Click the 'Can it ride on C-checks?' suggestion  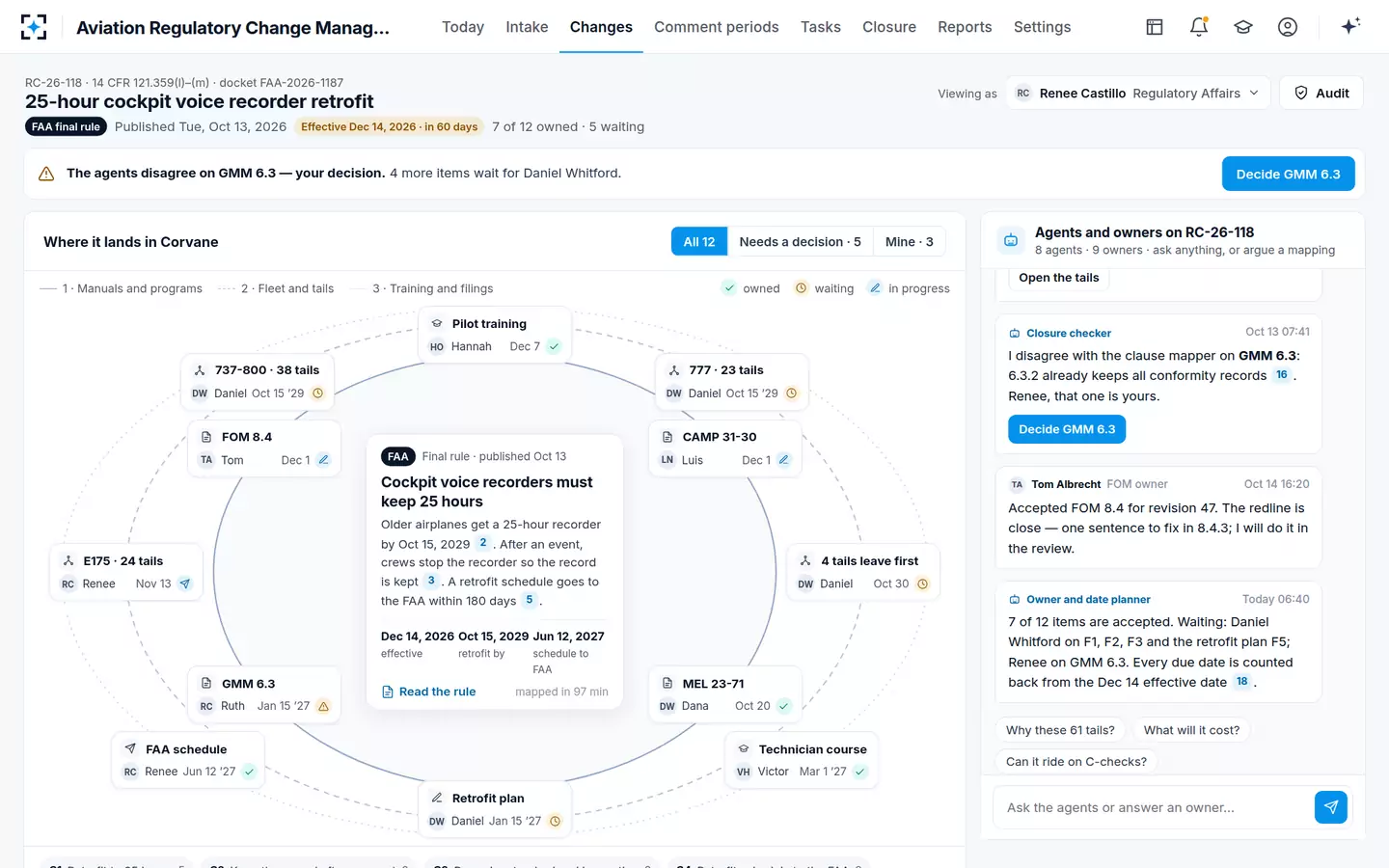[x=1076, y=761]
